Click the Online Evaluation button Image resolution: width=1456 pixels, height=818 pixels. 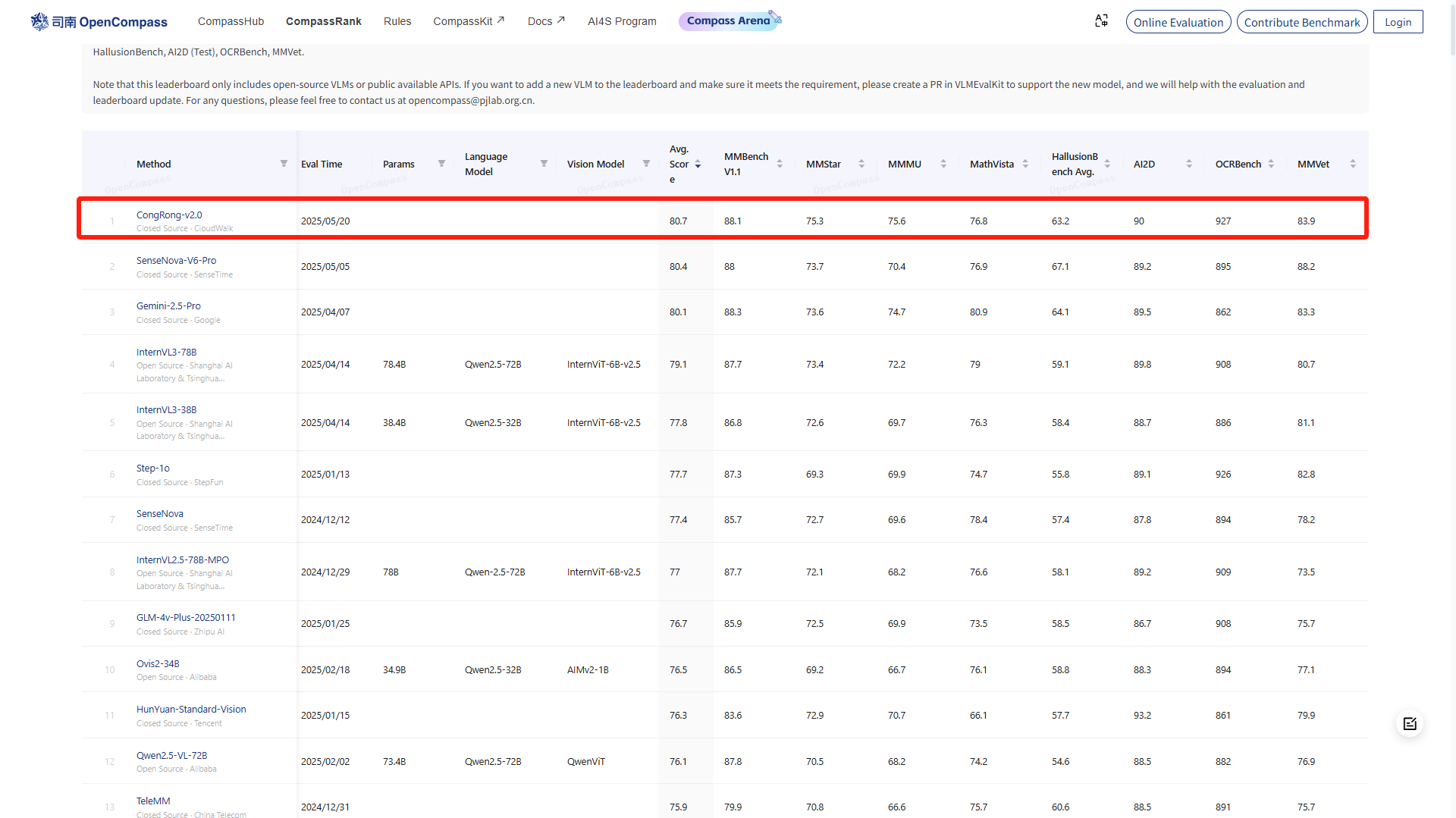pos(1178,22)
